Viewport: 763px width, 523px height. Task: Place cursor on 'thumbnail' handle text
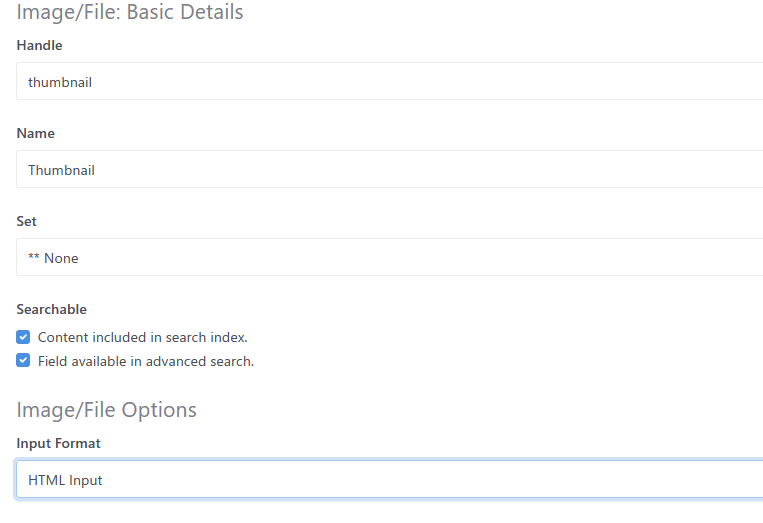(x=60, y=82)
